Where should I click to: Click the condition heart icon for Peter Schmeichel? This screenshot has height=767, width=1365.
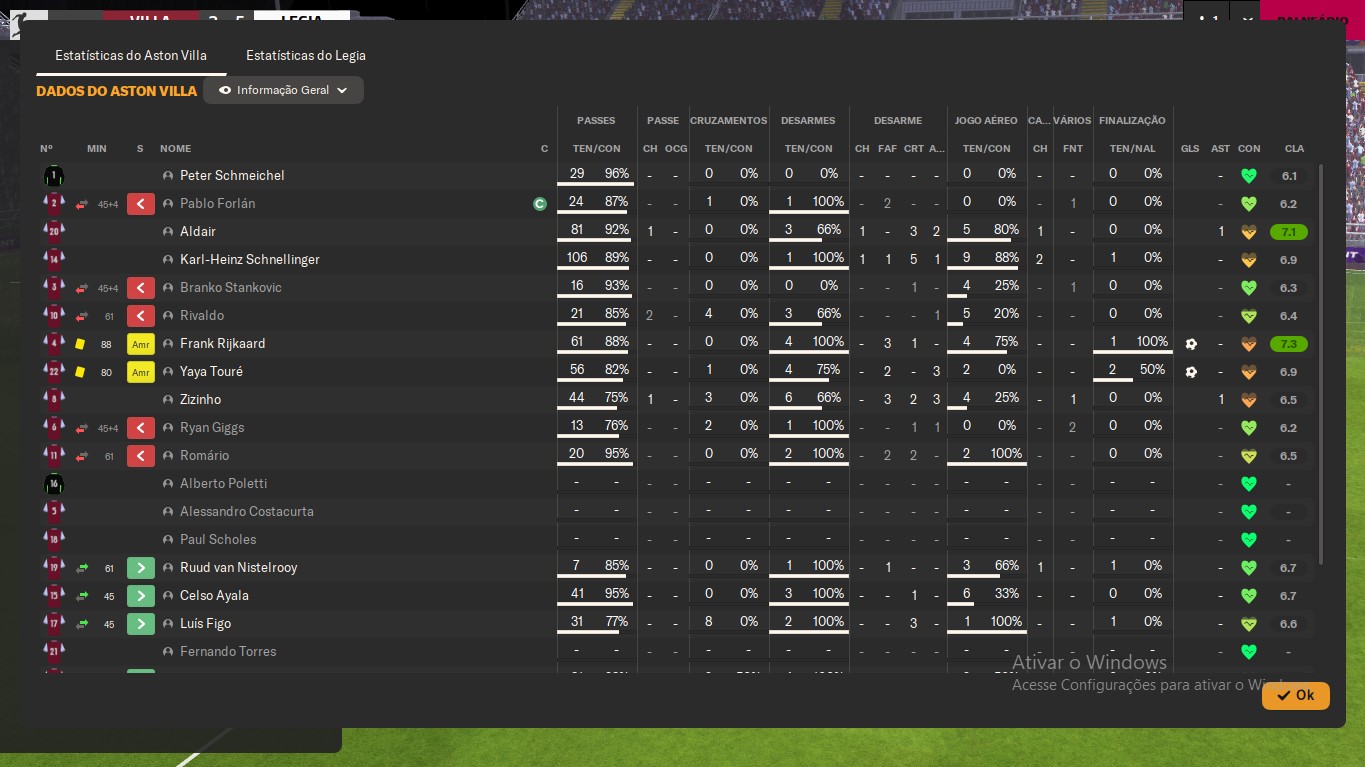pyautogui.click(x=1248, y=176)
